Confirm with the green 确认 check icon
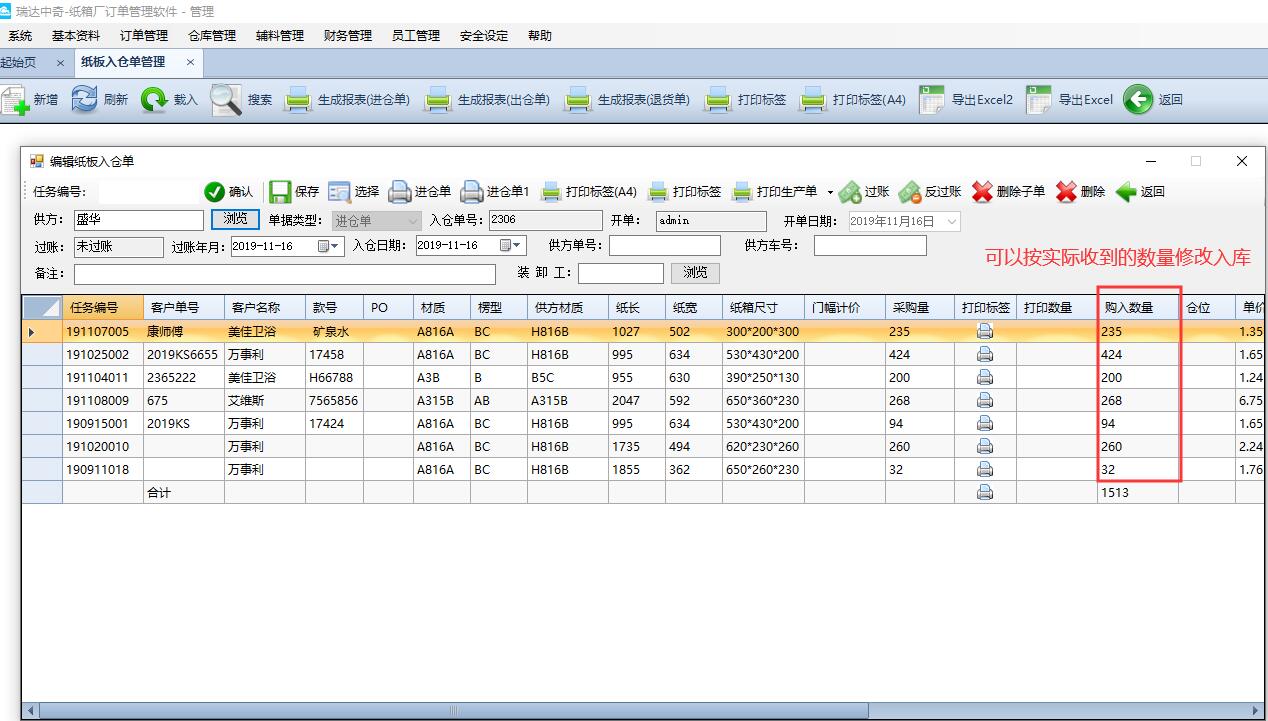This screenshot has height=721, width=1268. click(214, 192)
